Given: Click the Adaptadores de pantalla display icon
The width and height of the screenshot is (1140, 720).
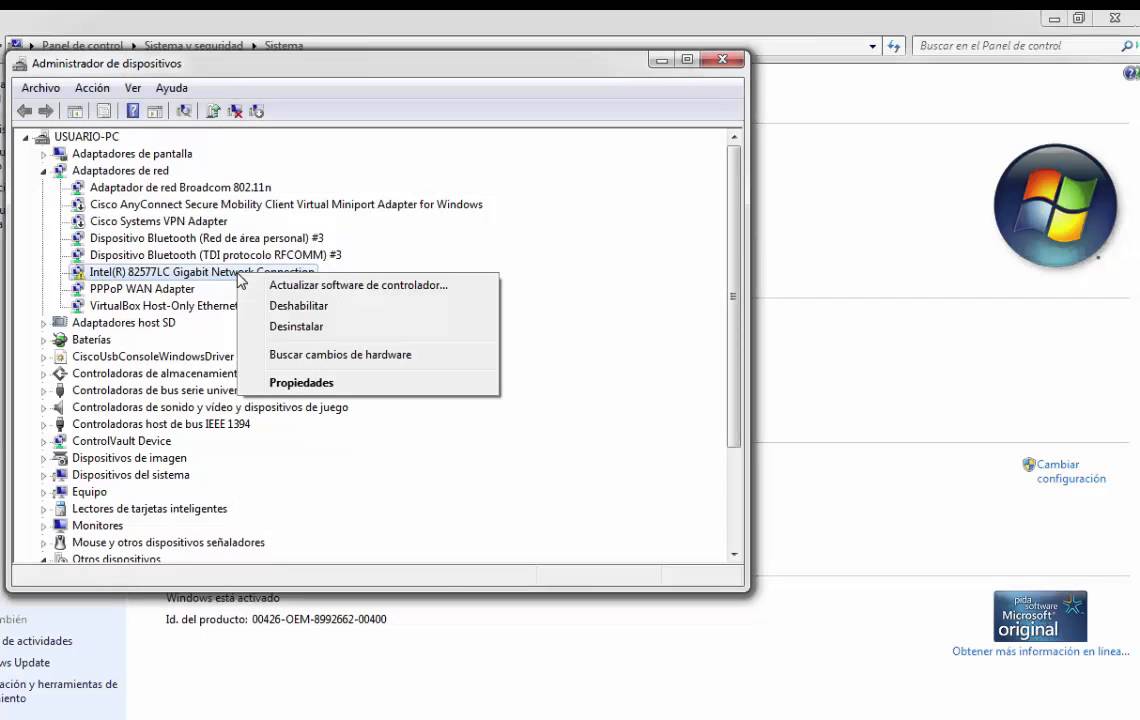Looking at the screenshot, I should [x=60, y=153].
